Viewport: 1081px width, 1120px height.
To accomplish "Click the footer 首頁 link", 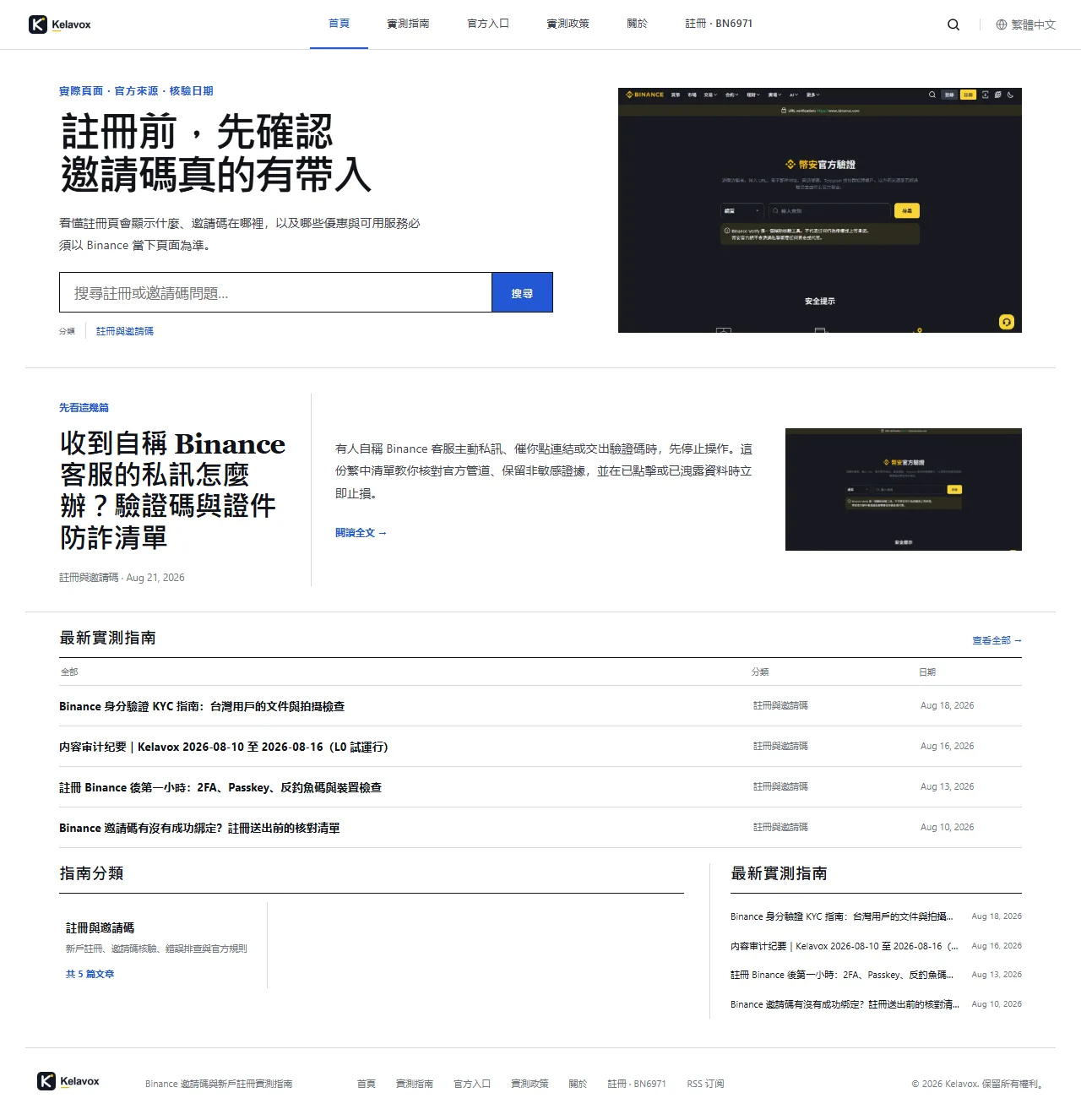I will pyautogui.click(x=366, y=1084).
